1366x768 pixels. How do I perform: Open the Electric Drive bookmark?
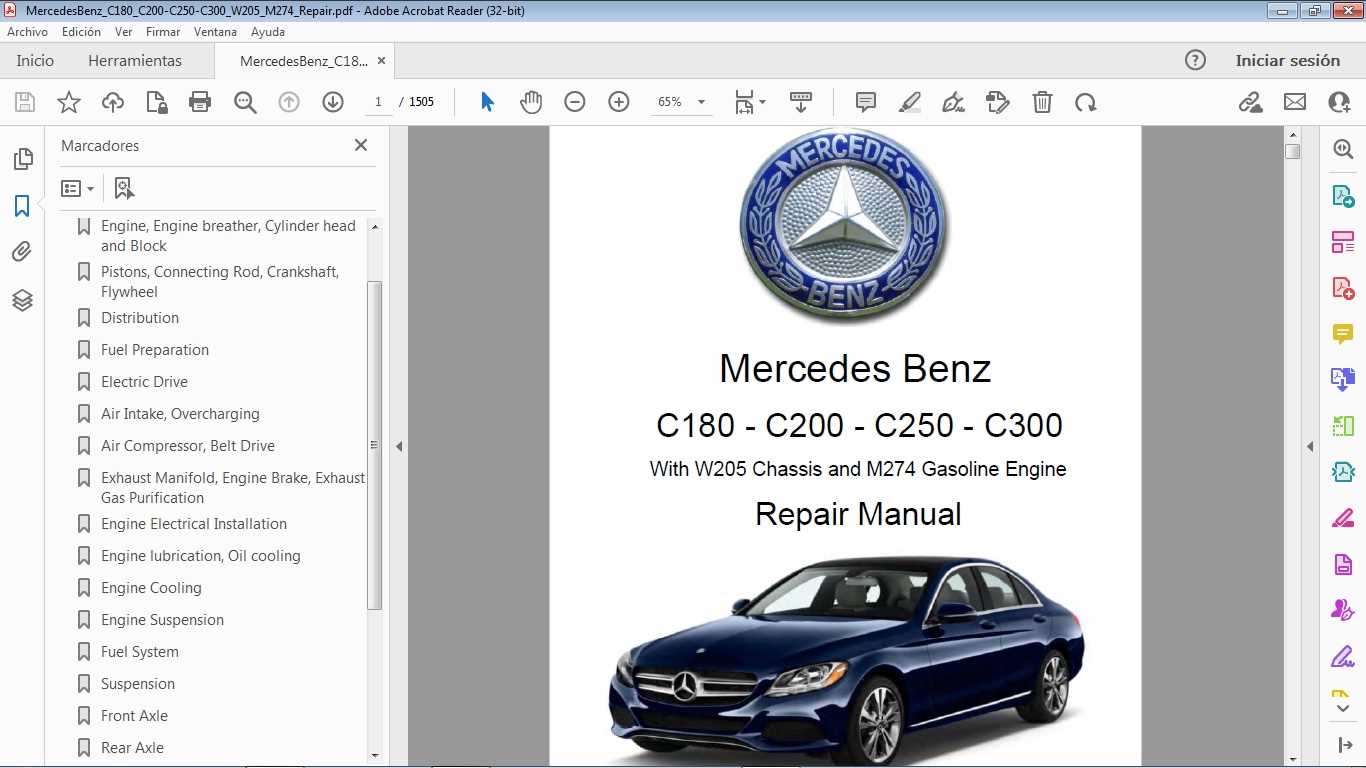click(144, 382)
